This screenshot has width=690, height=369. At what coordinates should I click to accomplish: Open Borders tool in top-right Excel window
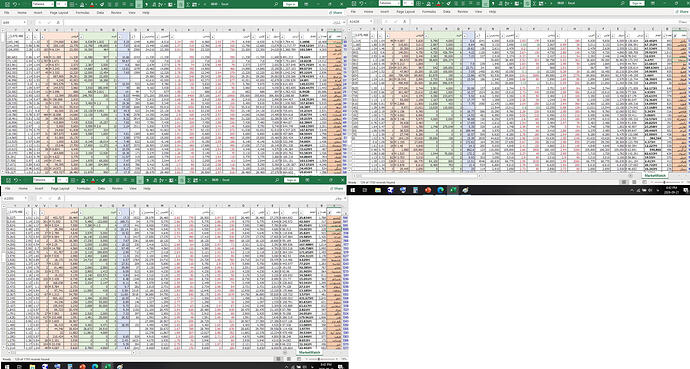click(x=419, y=3)
